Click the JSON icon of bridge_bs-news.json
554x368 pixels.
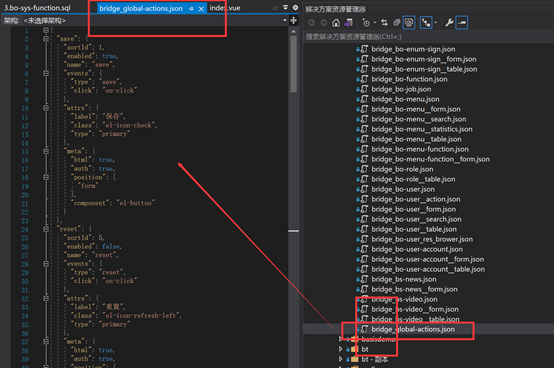pos(364,279)
